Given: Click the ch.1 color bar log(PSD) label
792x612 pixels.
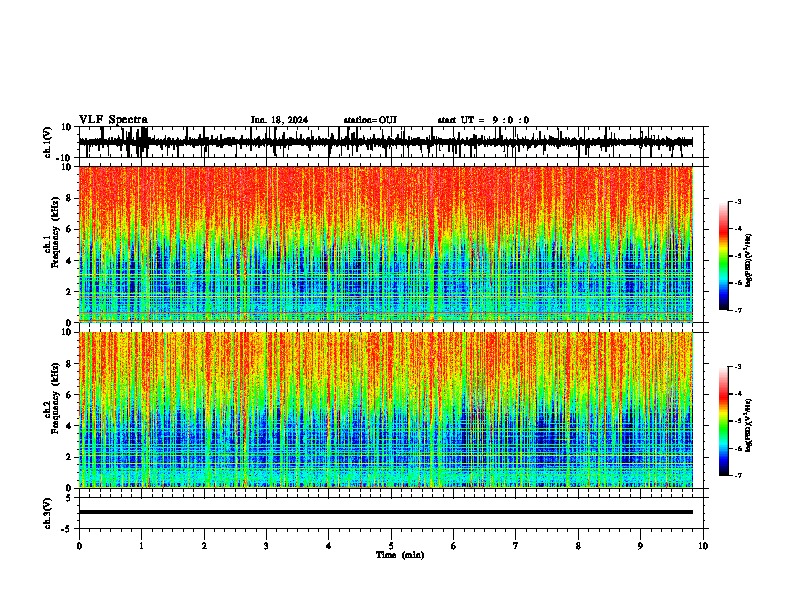Looking at the screenshot, I should [748, 260].
